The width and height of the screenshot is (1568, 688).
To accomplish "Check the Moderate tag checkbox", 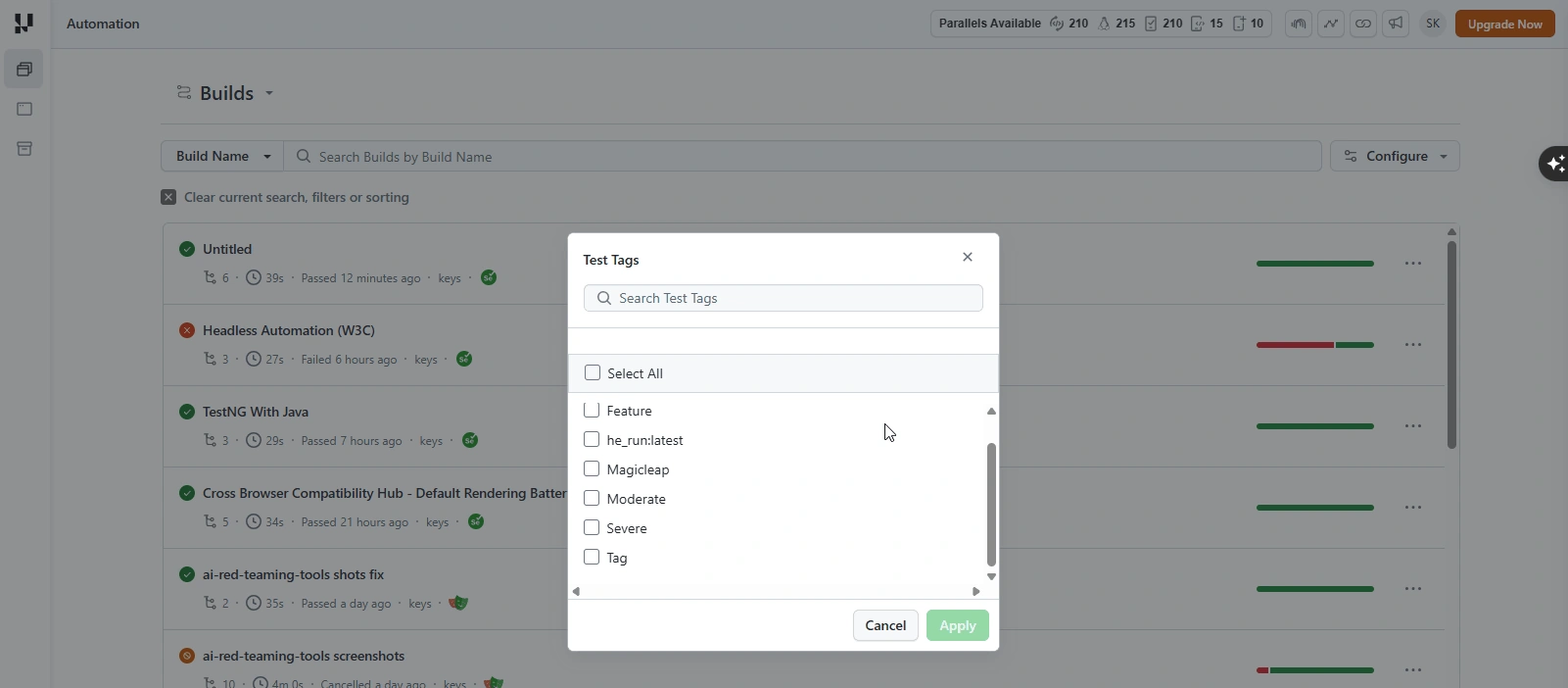I will (592, 498).
